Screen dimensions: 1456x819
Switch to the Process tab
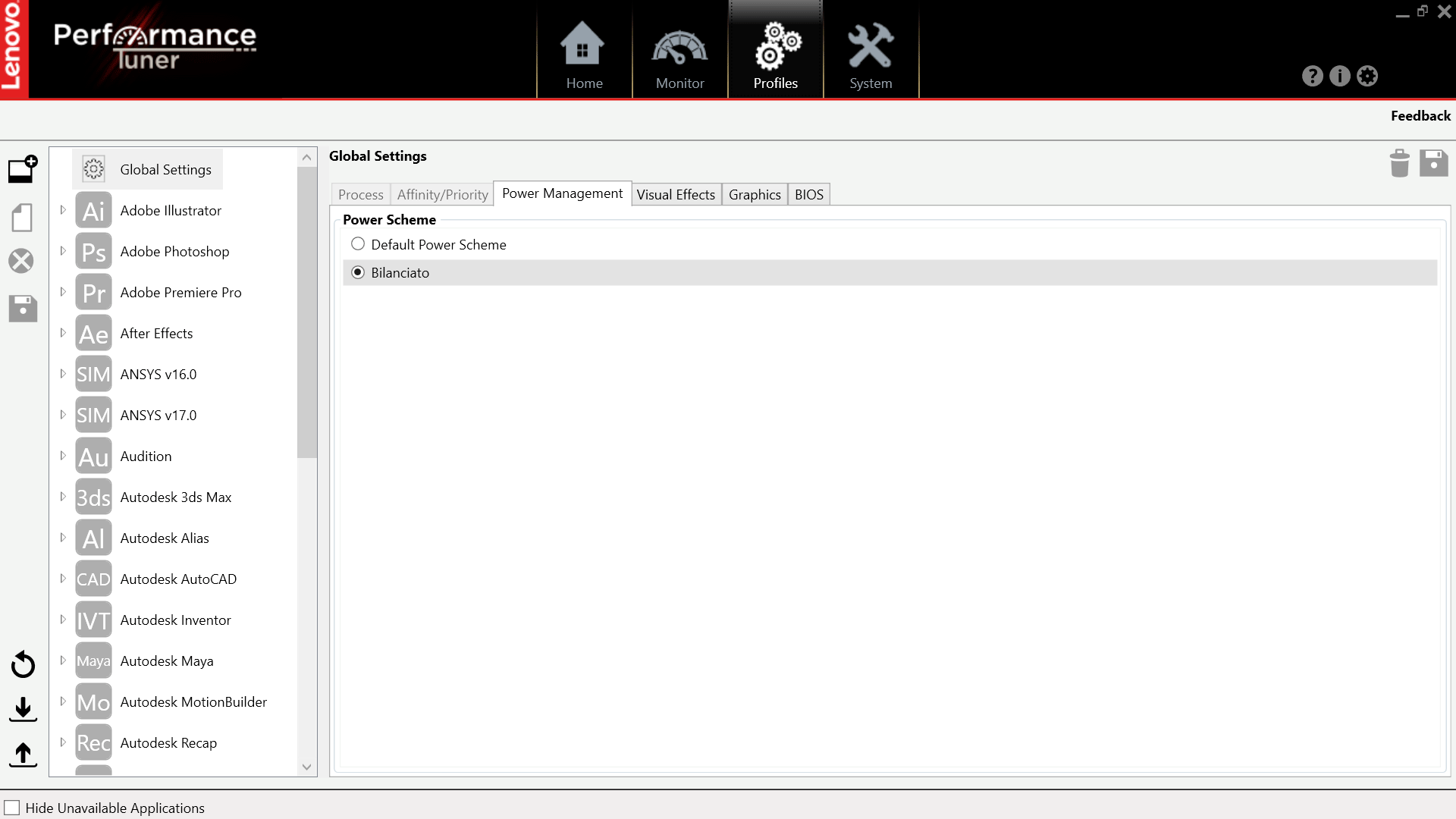coord(361,195)
